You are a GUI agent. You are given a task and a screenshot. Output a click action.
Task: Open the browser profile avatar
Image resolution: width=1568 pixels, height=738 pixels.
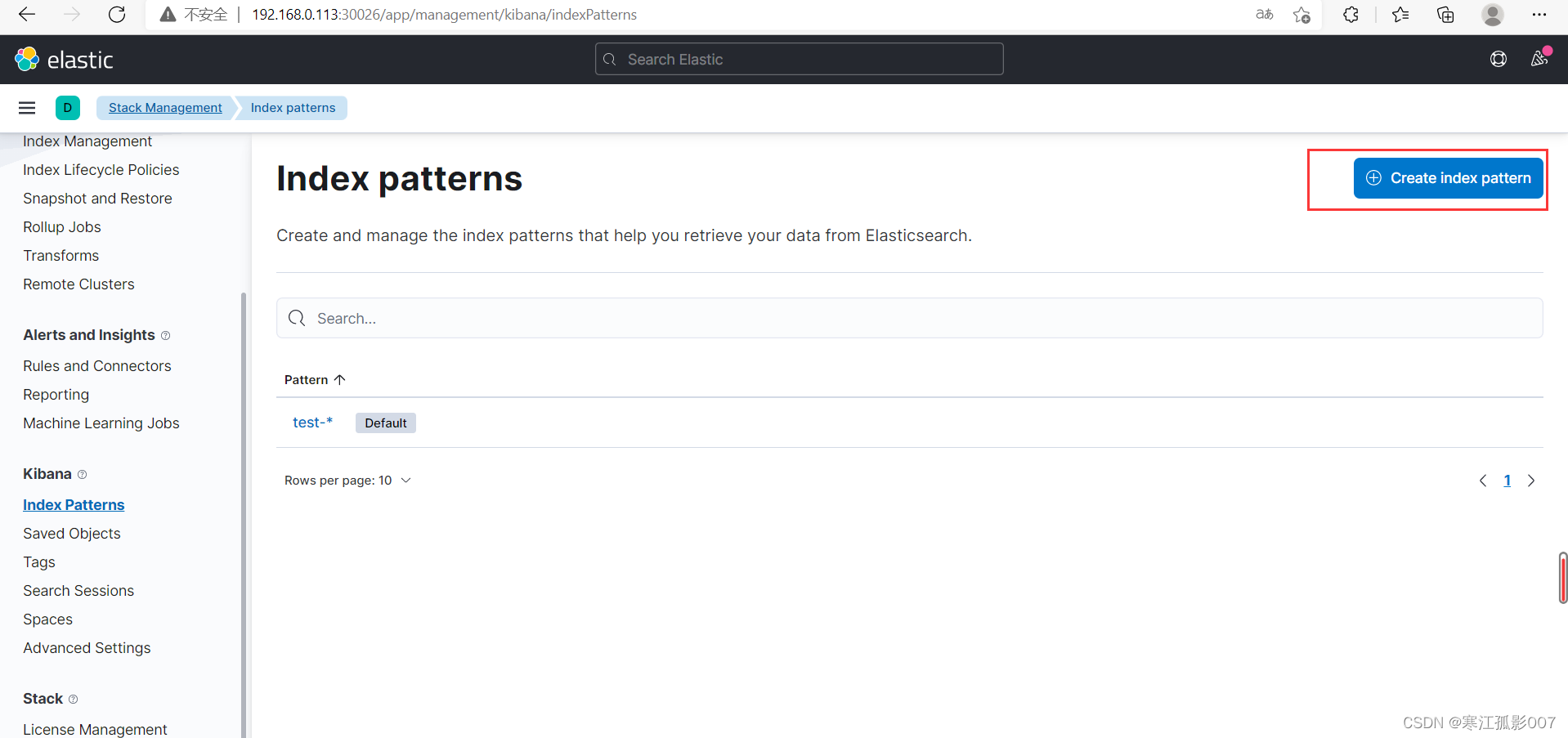1493,15
